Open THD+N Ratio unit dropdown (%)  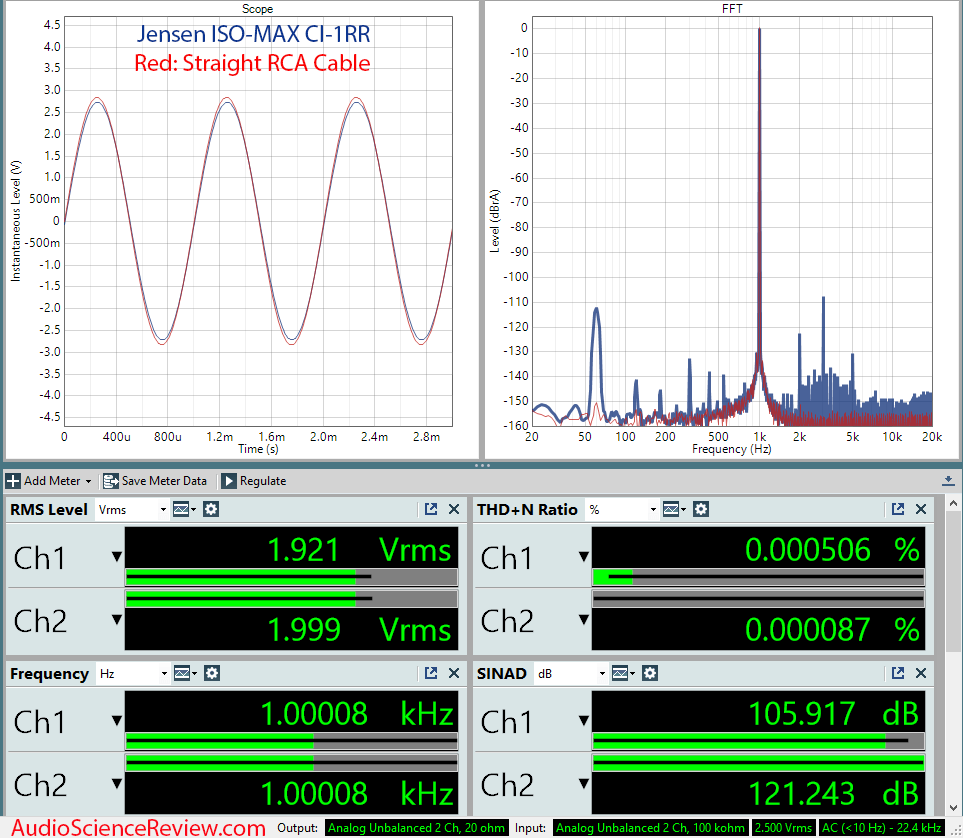622,509
